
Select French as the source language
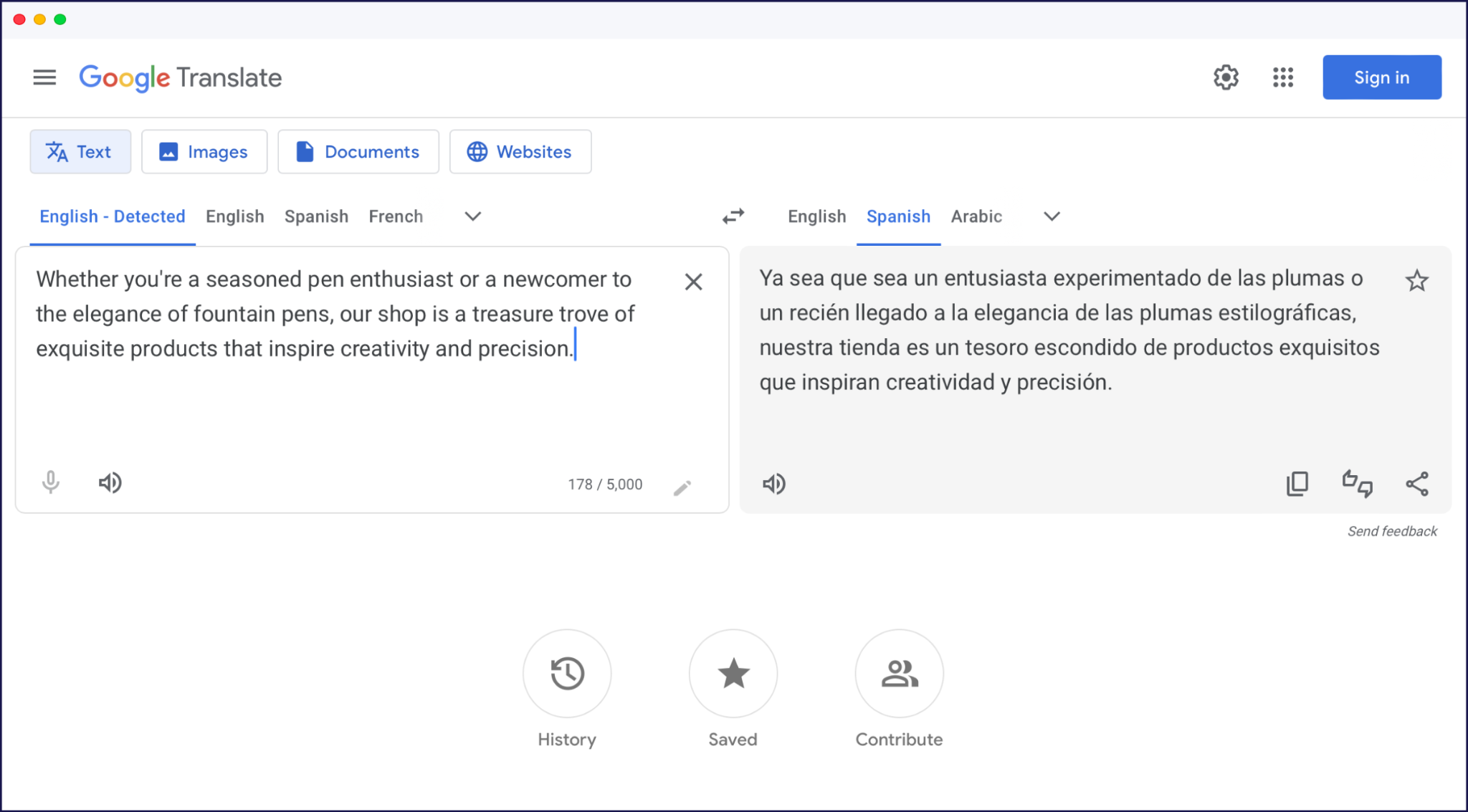pos(396,216)
